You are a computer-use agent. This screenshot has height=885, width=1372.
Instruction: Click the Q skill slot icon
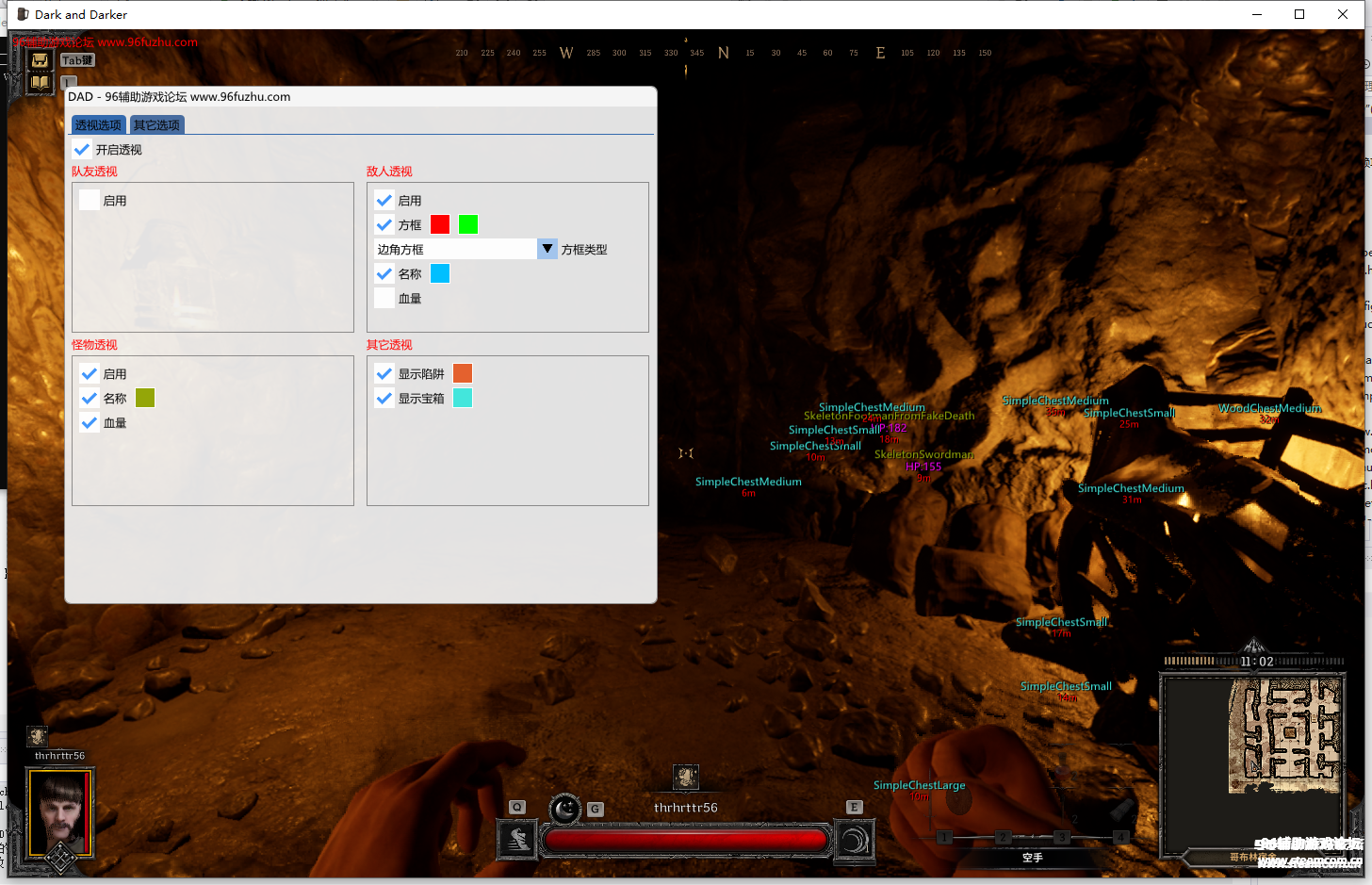point(517,839)
